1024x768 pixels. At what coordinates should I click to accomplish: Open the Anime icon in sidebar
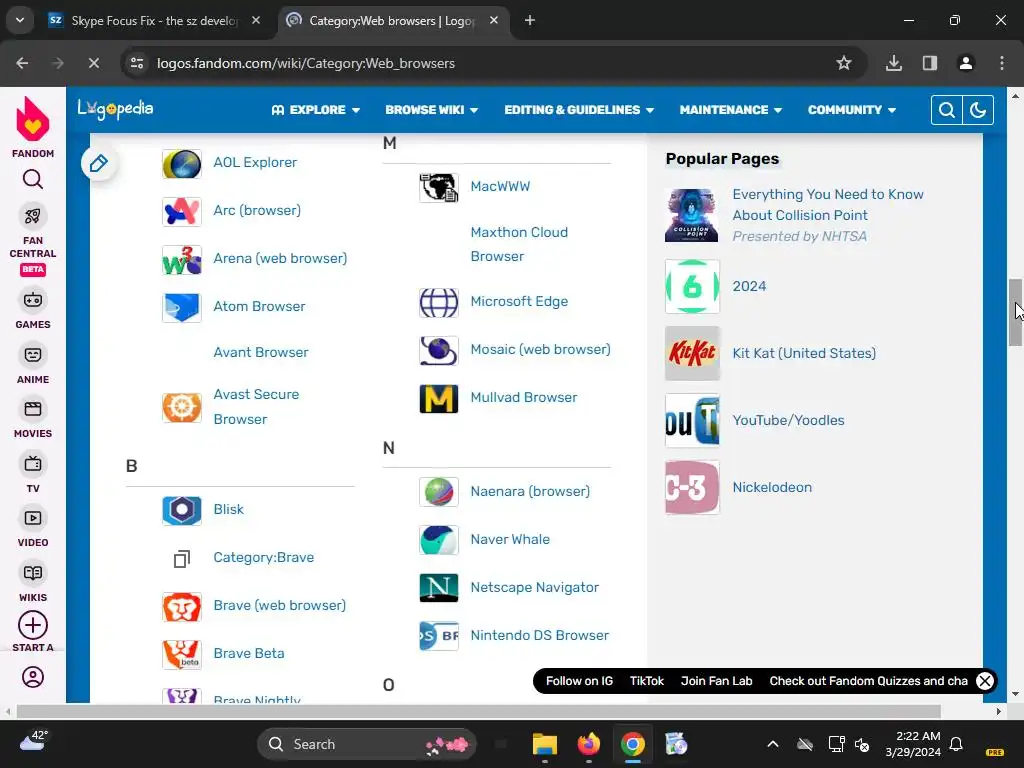(x=33, y=355)
